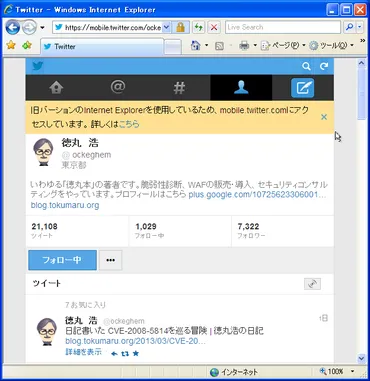Open the ••• more options button
This screenshot has height=381, width=370.
111,260
